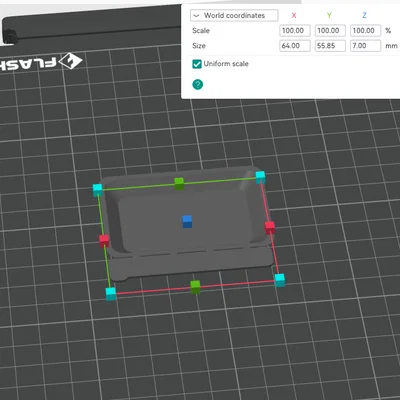The width and height of the screenshot is (400, 400).
Task: Select the Size Z field showing 7.00
Action: point(365,46)
